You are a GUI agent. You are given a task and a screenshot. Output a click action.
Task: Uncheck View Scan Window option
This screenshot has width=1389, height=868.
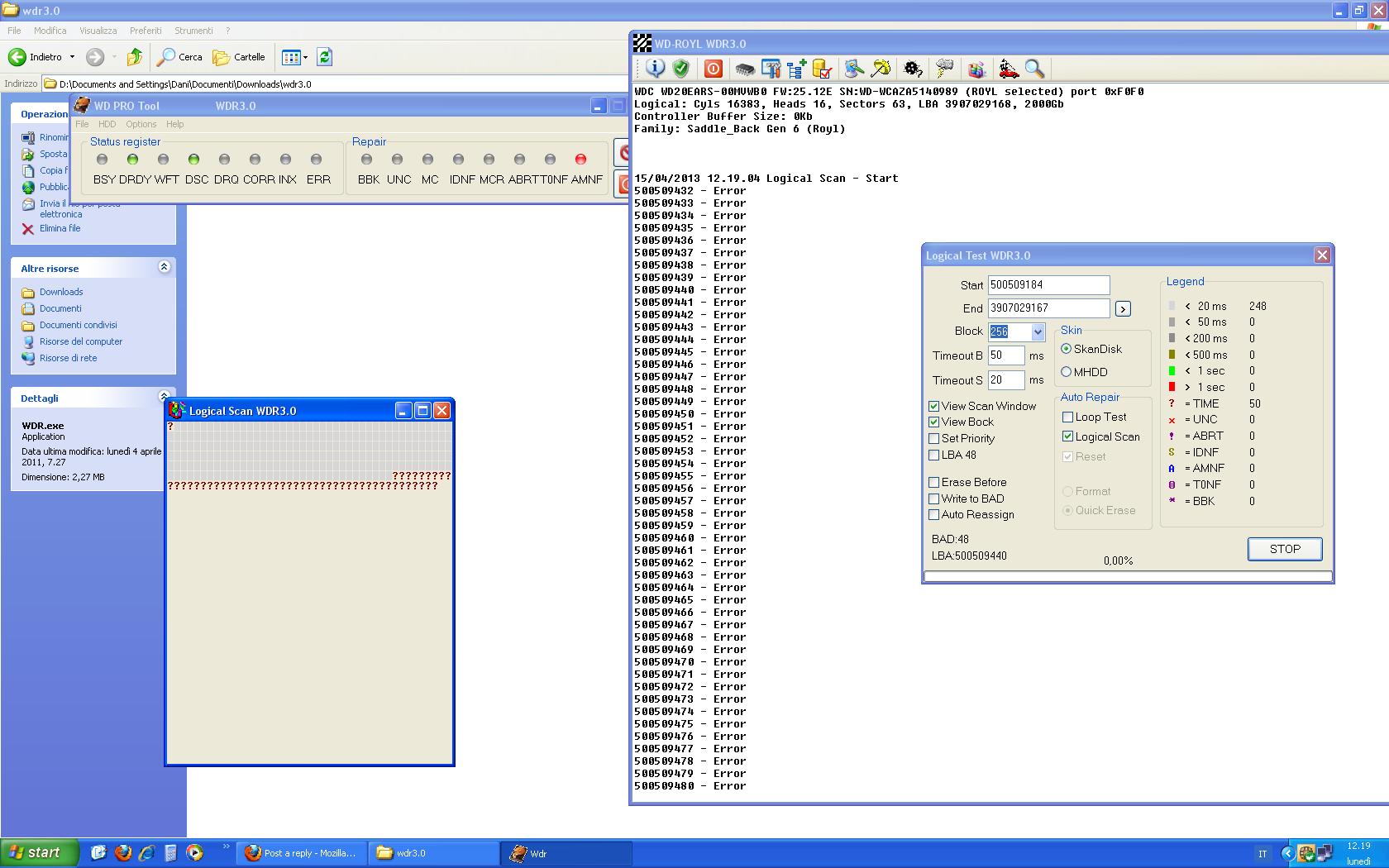(933, 406)
